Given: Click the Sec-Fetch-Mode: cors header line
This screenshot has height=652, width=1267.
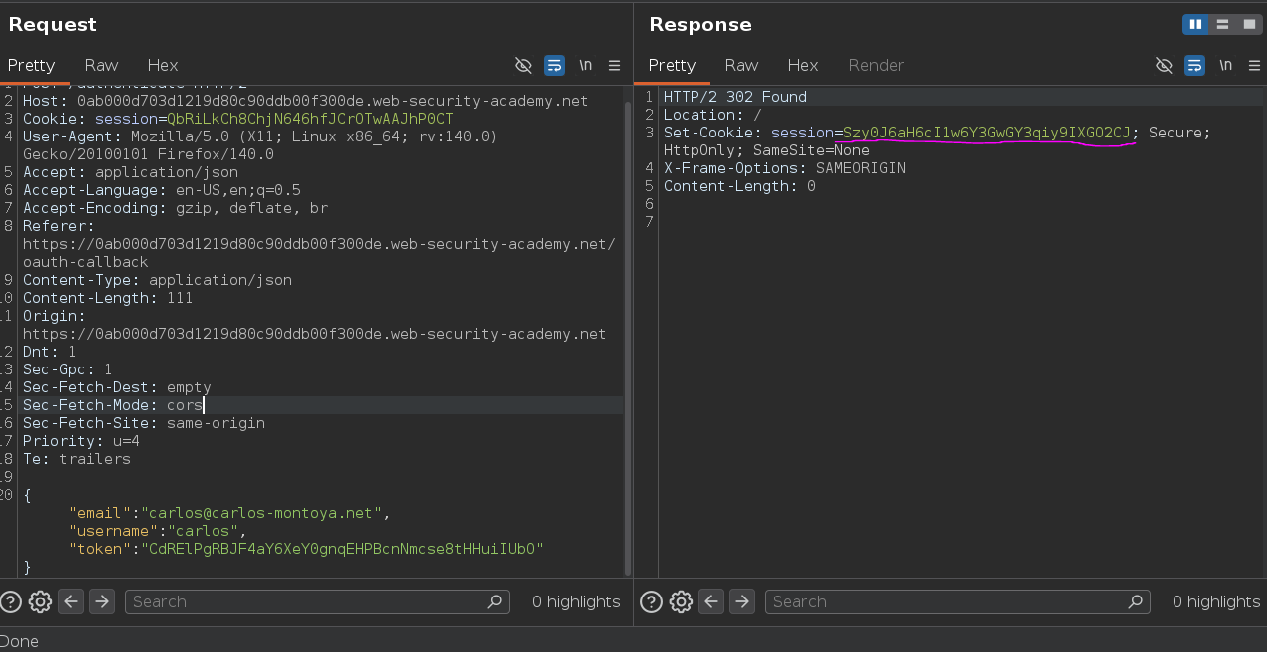Looking at the screenshot, I should [113, 405].
